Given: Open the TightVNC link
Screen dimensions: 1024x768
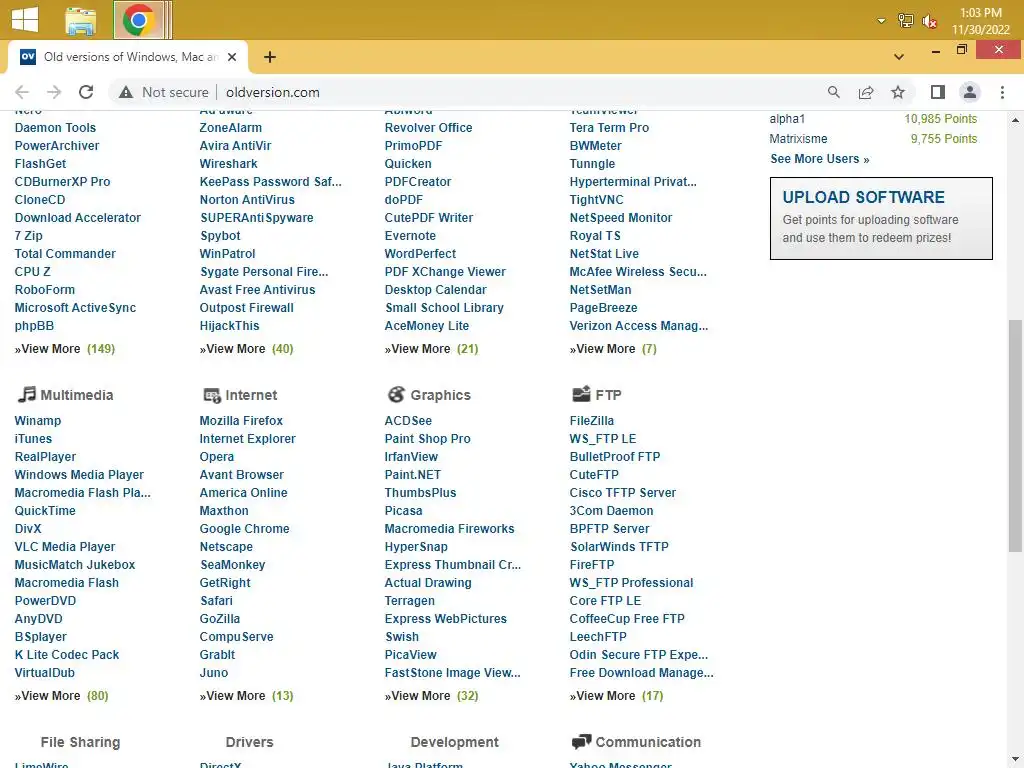Looking at the screenshot, I should pyautogui.click(x=596, y=199).
